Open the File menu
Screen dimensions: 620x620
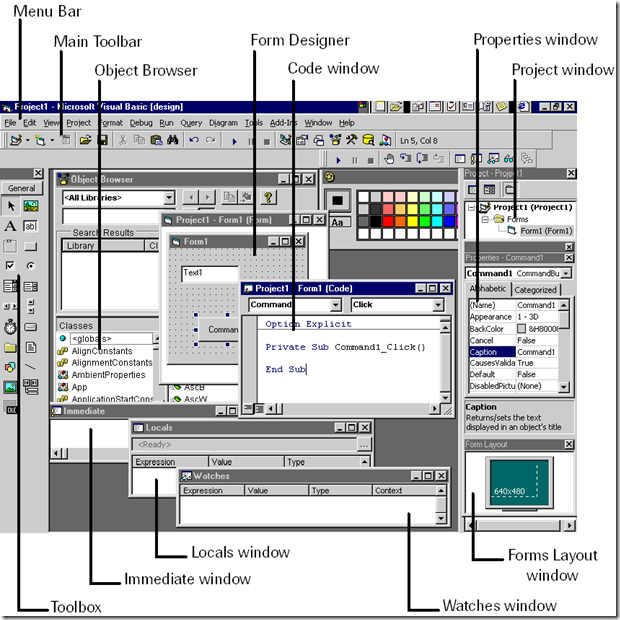coord(10,123)
